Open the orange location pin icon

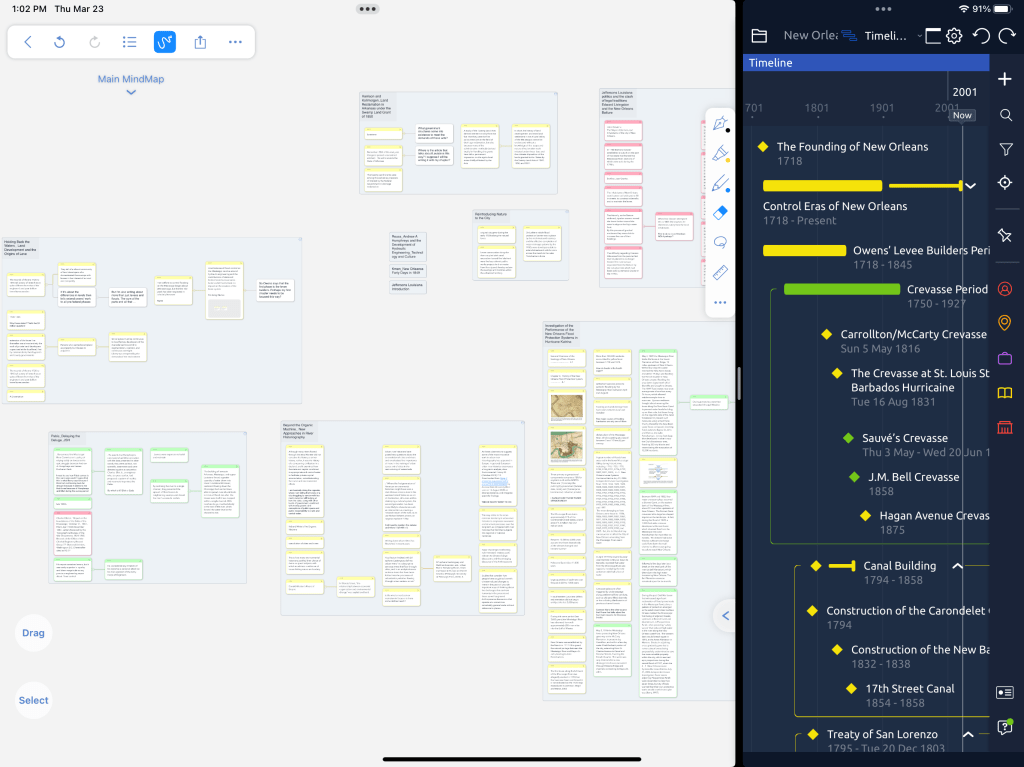point(1005,323)
